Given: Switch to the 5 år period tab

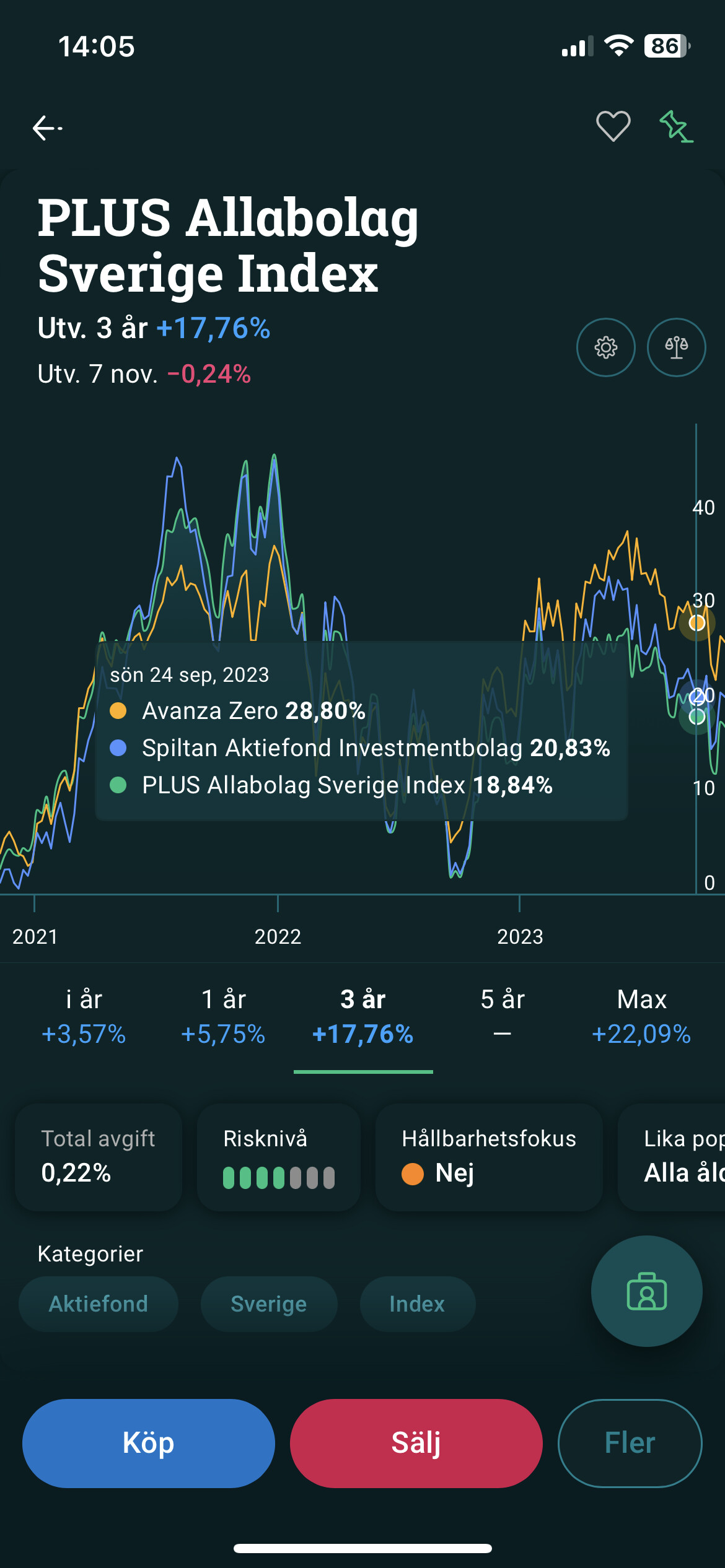Looking at the screenshot, I should click(503, 1016).
